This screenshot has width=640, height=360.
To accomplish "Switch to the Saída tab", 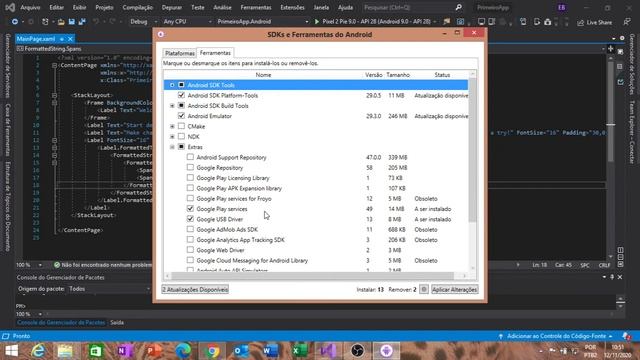I will [117, 322].
